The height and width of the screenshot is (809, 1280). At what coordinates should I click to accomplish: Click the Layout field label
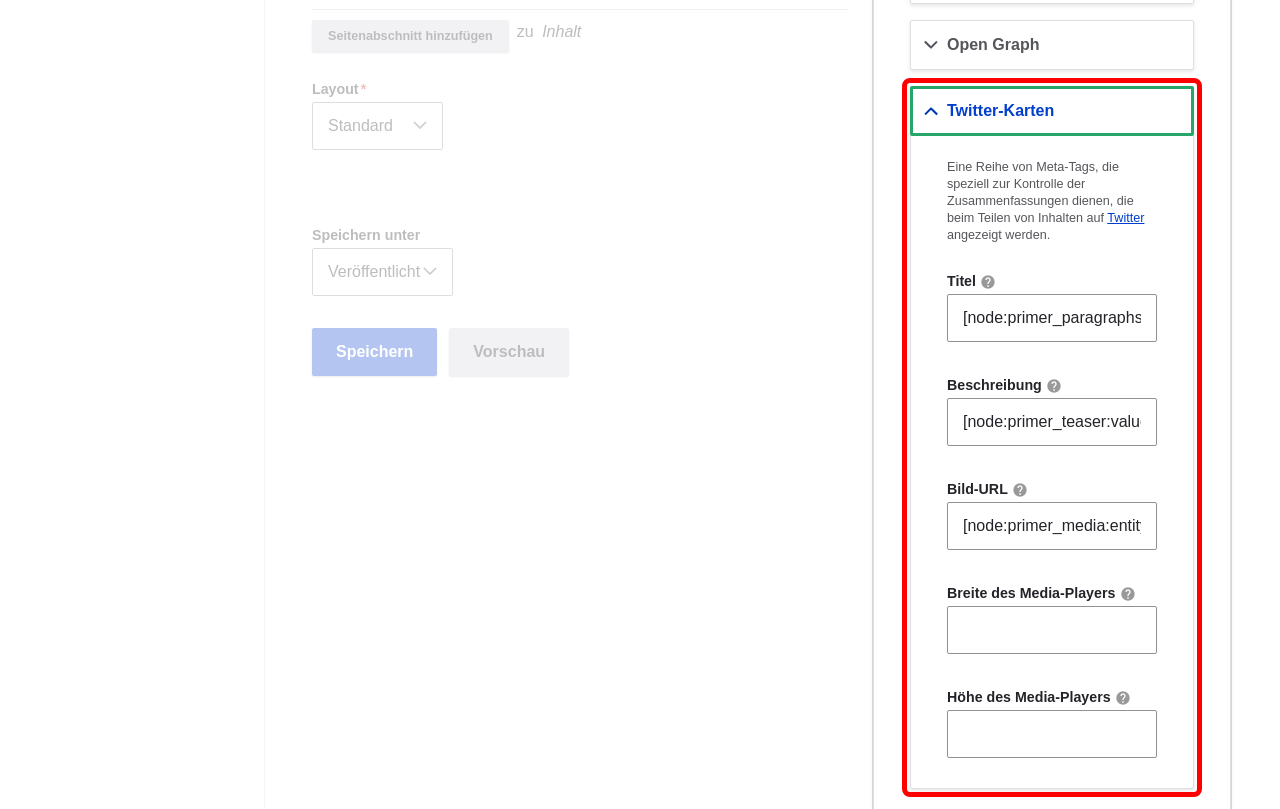(x=335, y=89)
